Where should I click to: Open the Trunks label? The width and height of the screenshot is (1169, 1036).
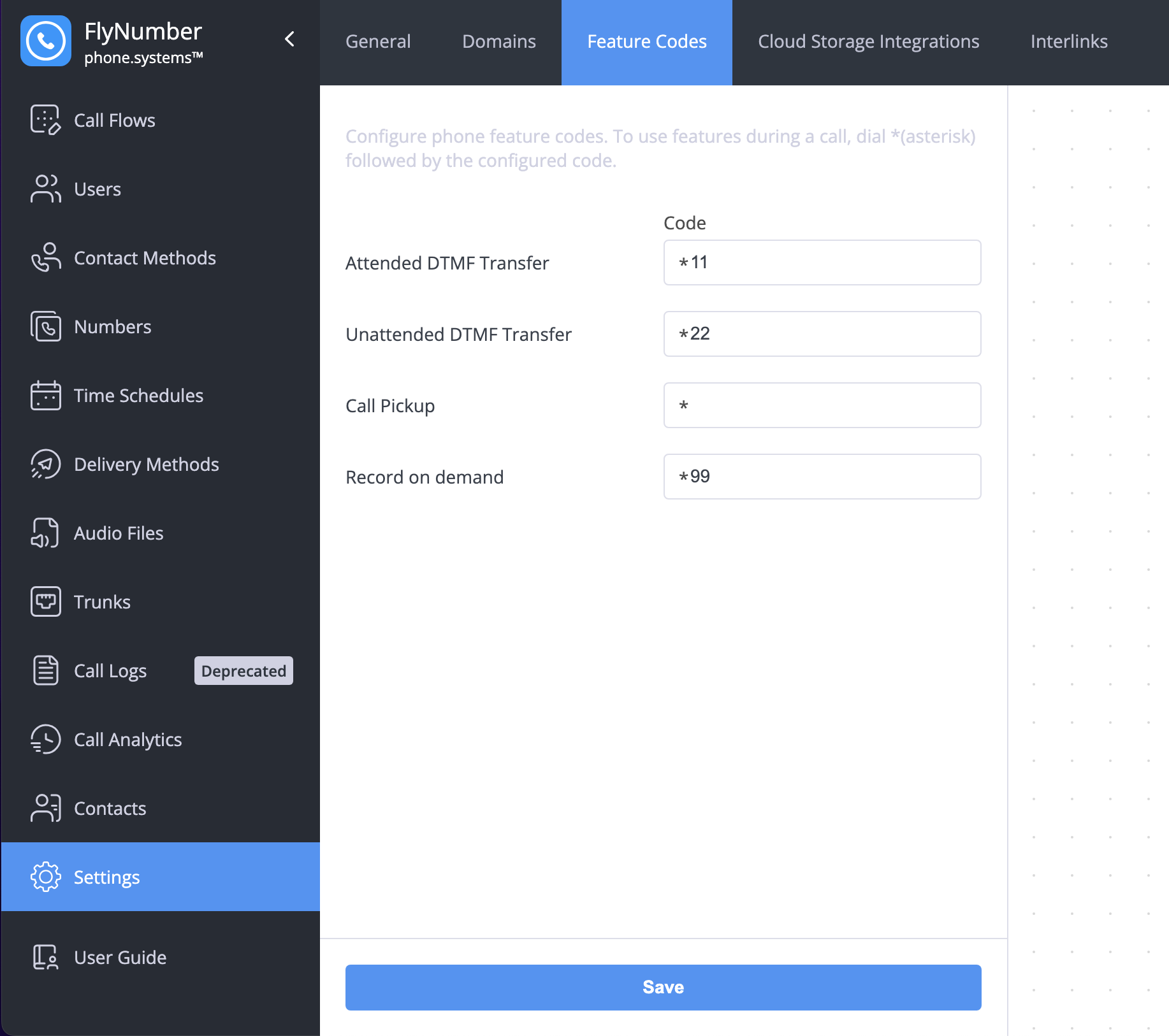coord(102,602)
